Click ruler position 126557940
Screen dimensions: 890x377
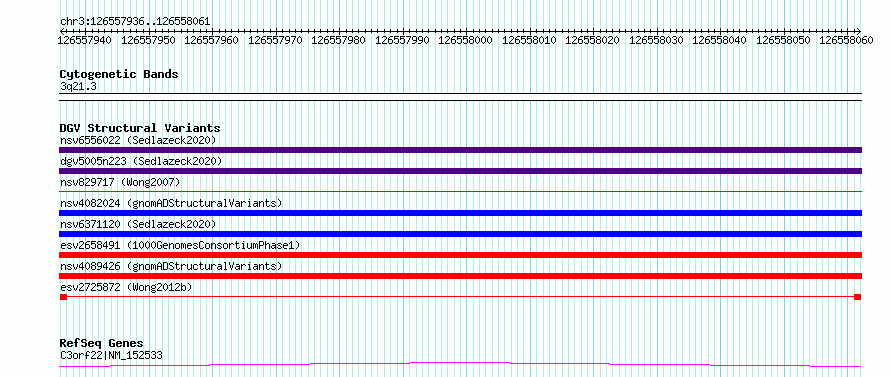pyautogui.click(x=85, y=40)
